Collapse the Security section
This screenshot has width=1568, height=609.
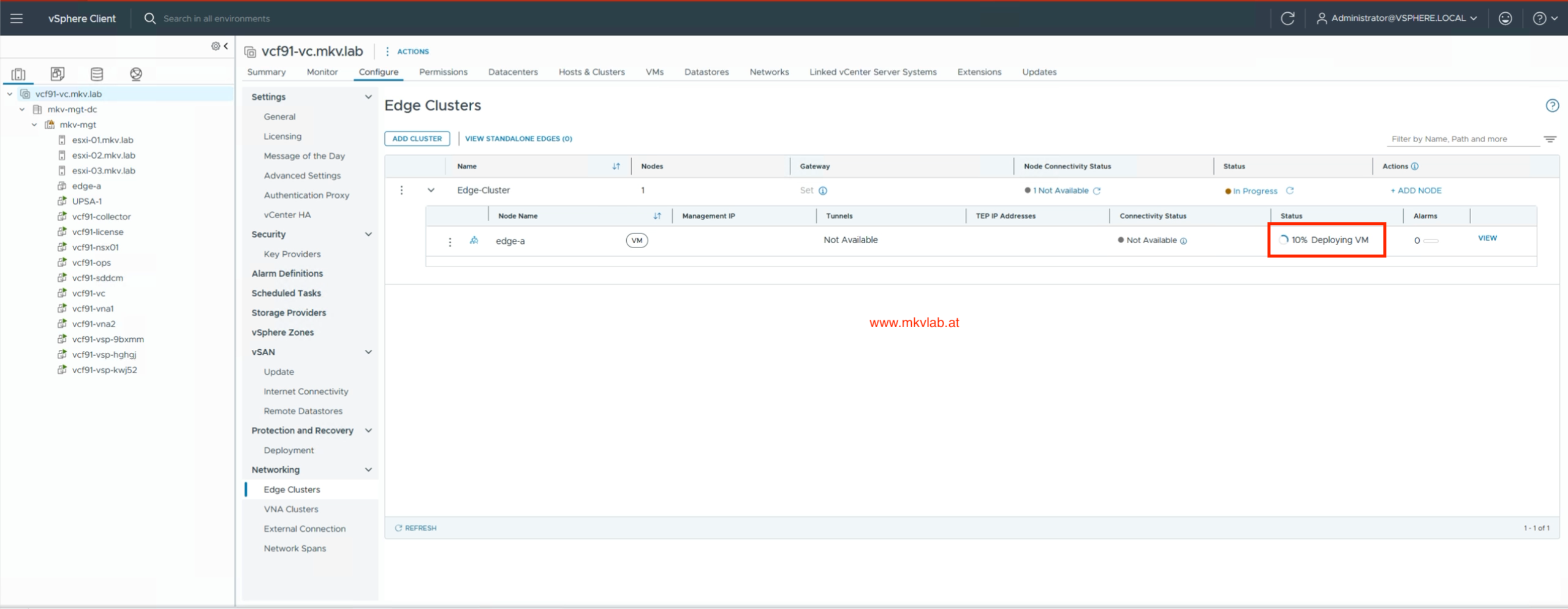click(368, 234)
